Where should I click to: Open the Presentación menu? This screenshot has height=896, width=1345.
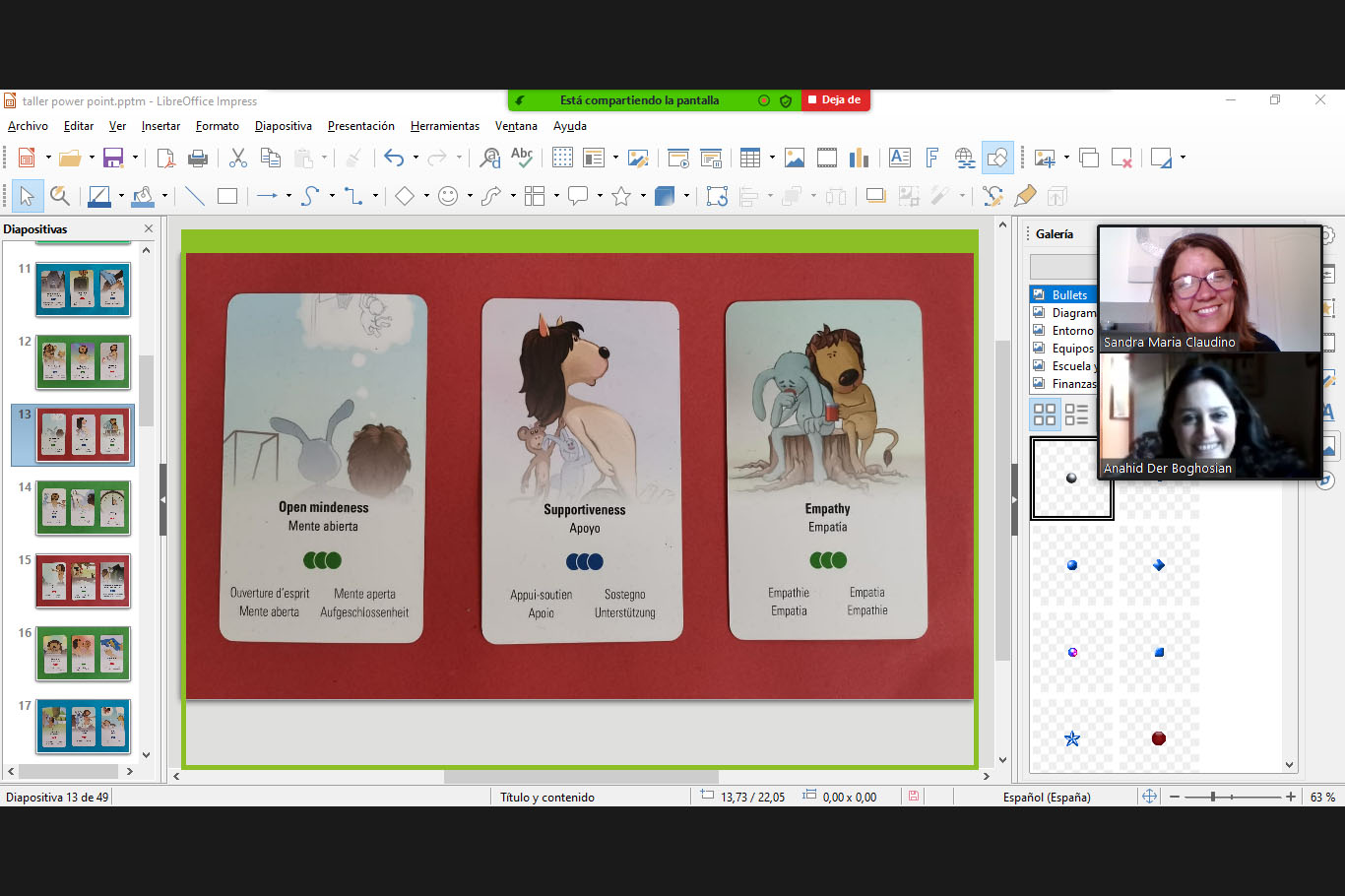point(361,126)
